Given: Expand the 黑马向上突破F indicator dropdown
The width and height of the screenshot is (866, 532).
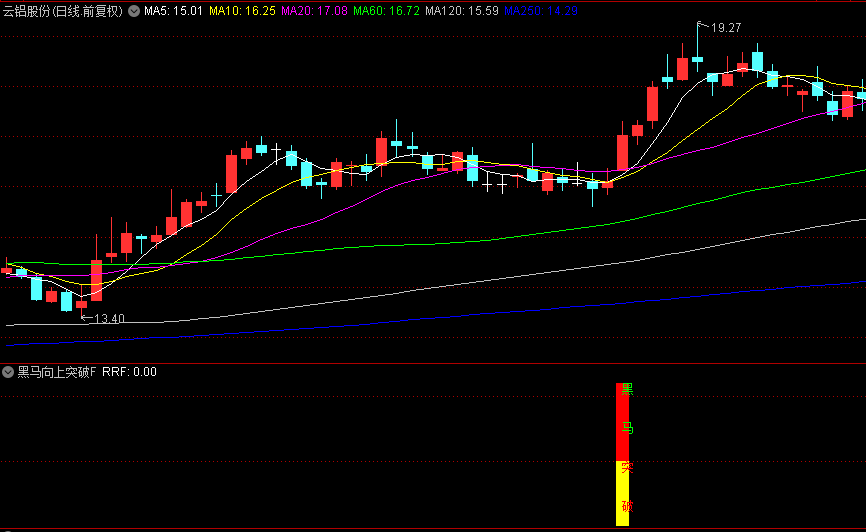Looking at the screenshot, I should (x=8, y=372).
